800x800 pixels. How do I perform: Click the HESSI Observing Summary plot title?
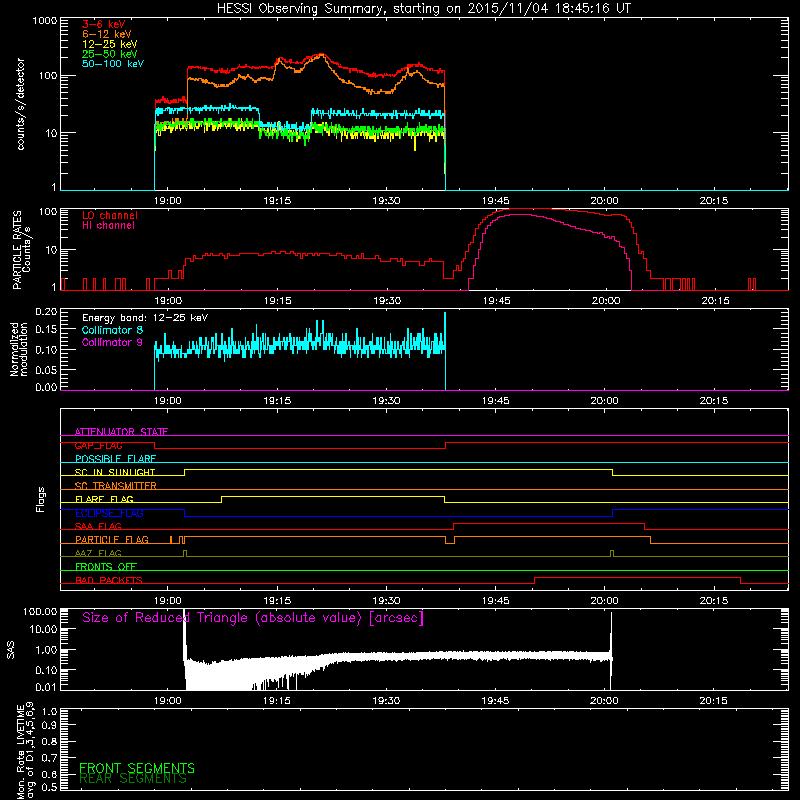pyautogui.click(x=424, y=9)
